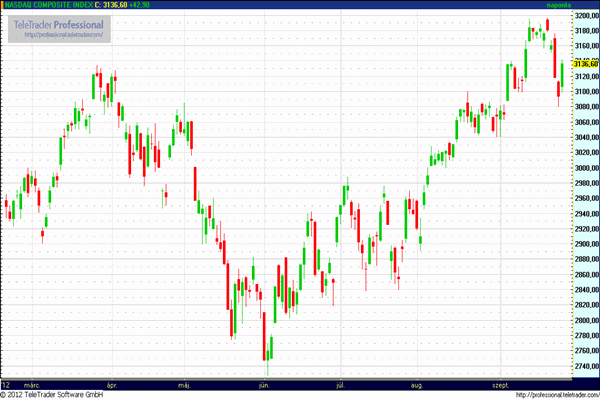Select the 'jún.' month on time axis
Viewport: 600px width, 400px height.
coord(264,384)
